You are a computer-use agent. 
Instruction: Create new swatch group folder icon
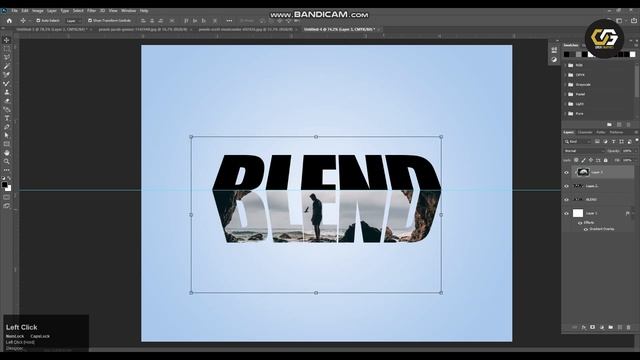[609, 124]
